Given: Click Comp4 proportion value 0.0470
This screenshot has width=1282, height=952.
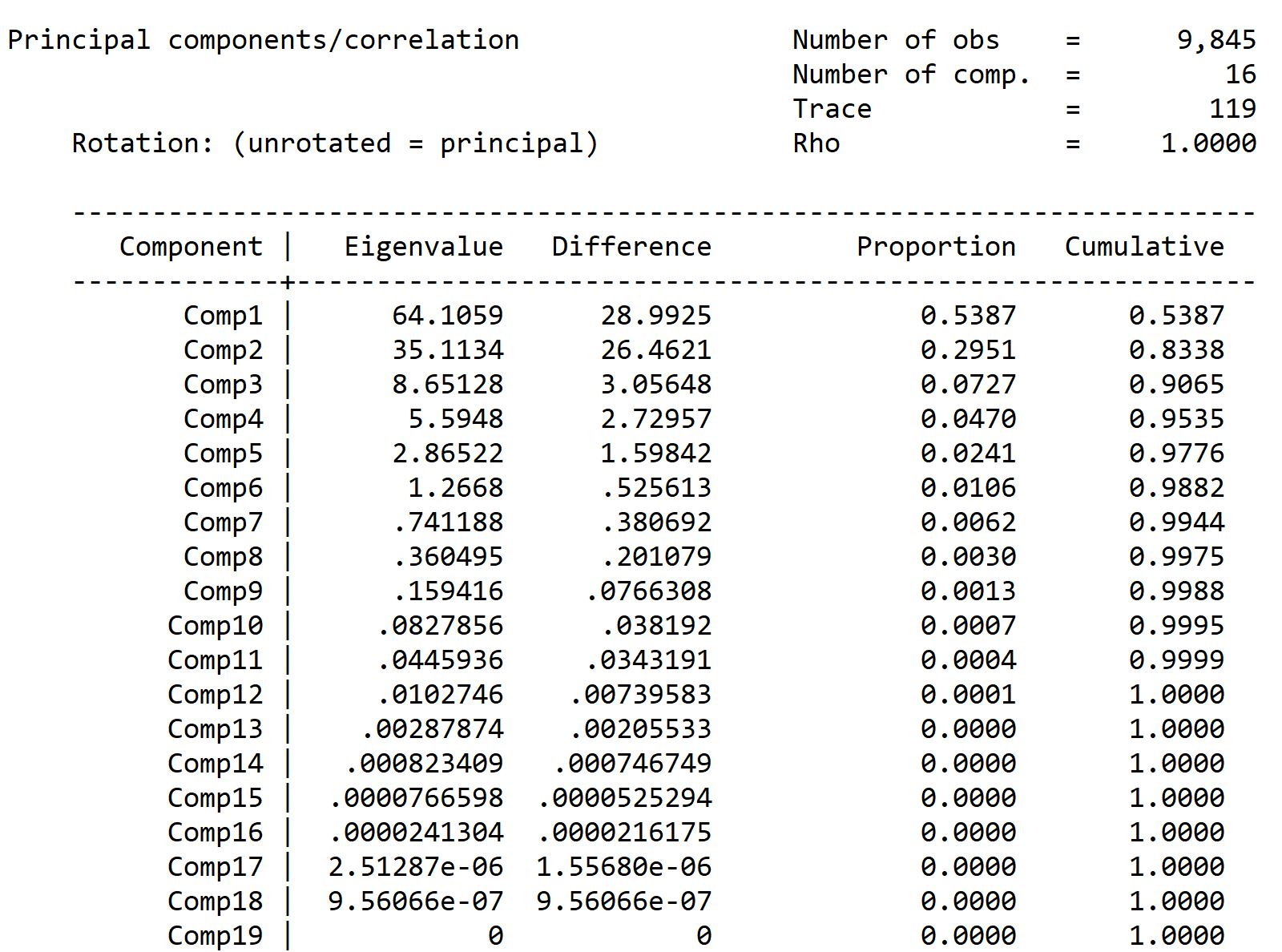Looking at the screenshot, I should (x=968, y=418).
